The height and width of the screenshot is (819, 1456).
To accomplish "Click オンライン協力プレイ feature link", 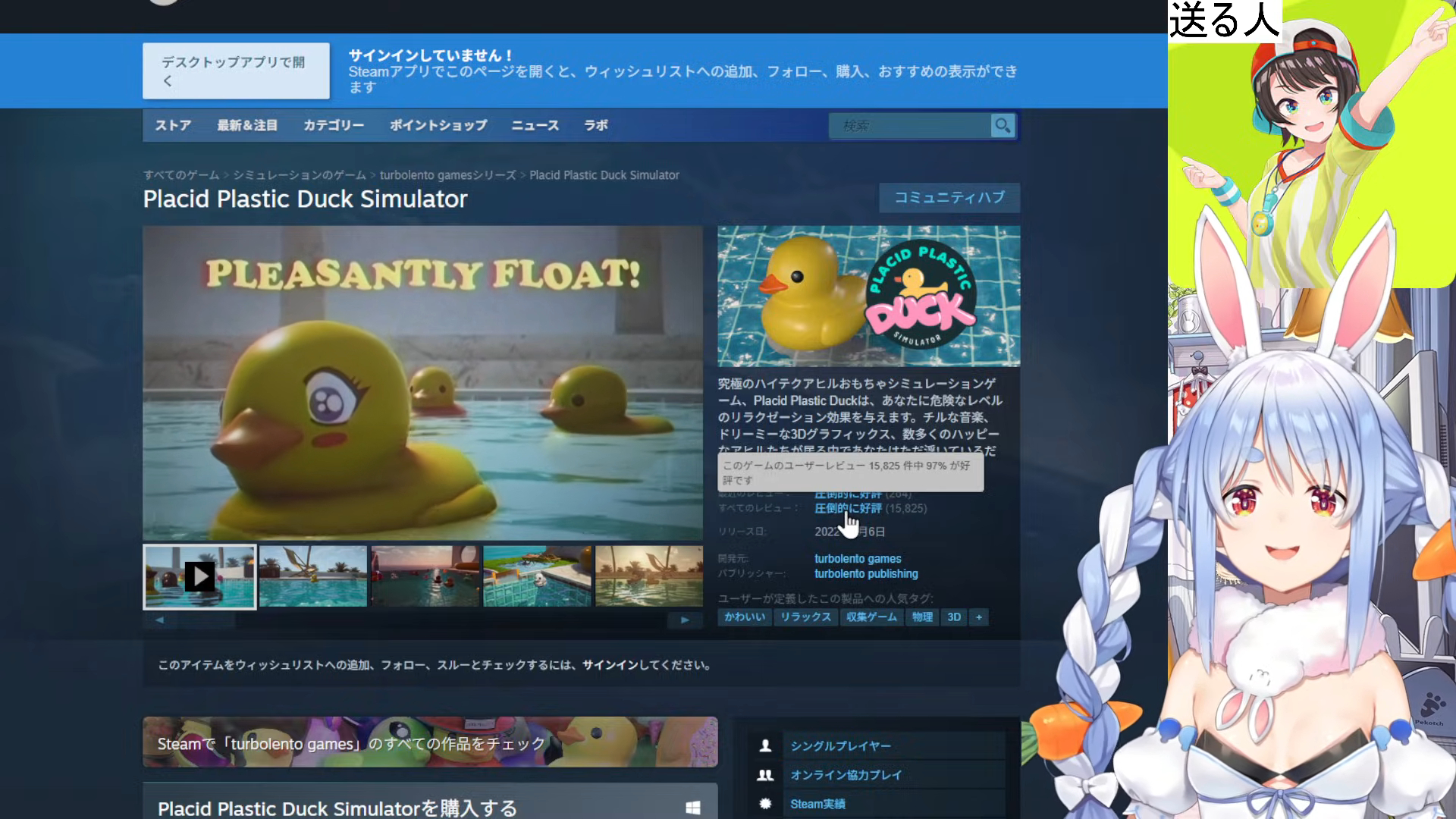I will pos(846,775).
